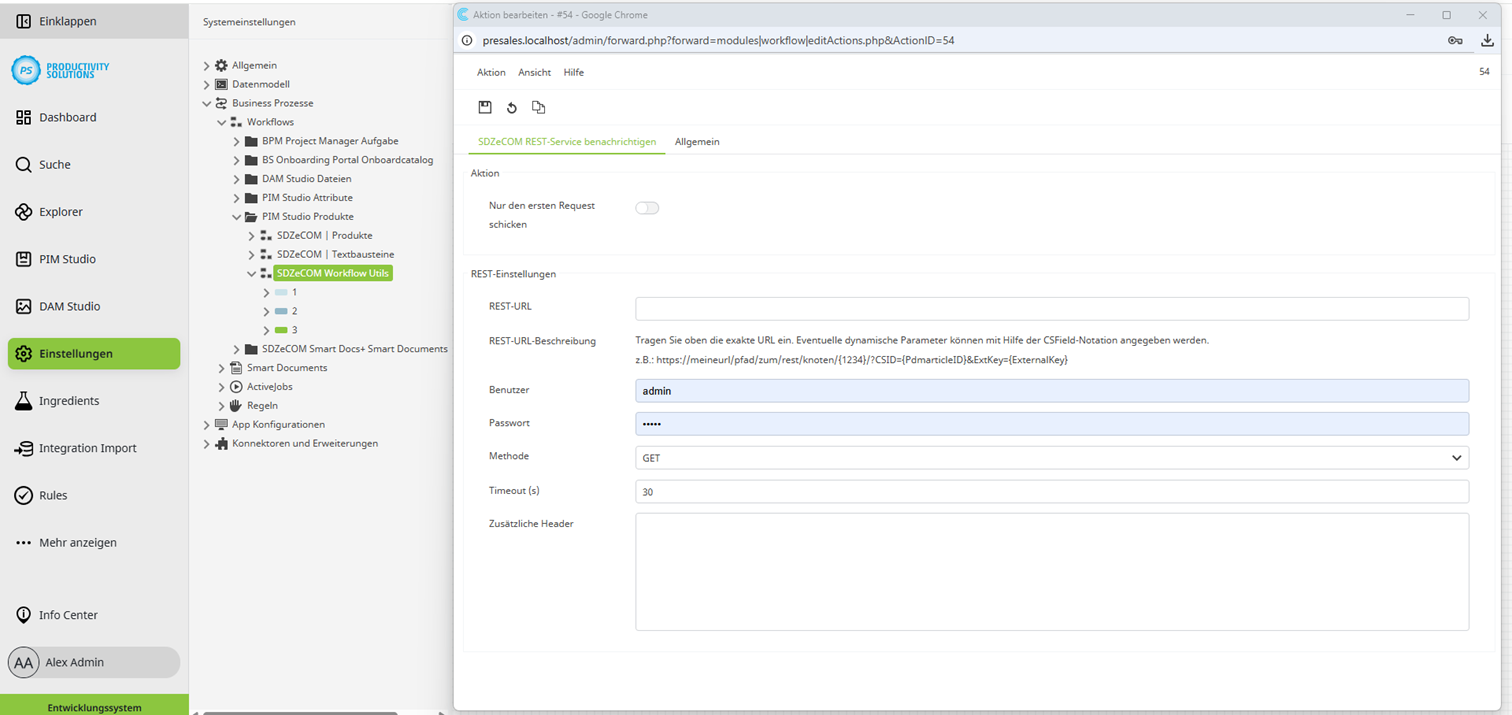Switch to the Allgemein tab

tap(697, 141)
